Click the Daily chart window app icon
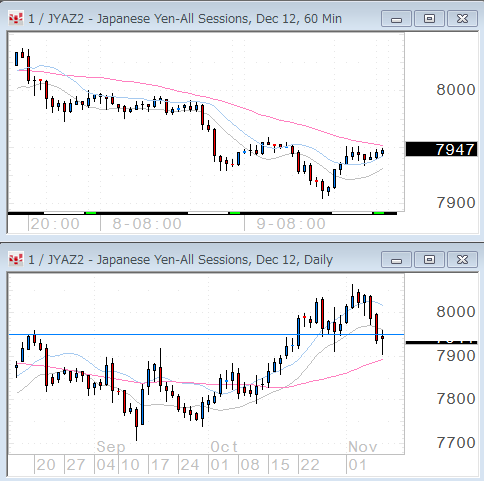This screenshot has height=481, width=484. [x=16, y=259]
